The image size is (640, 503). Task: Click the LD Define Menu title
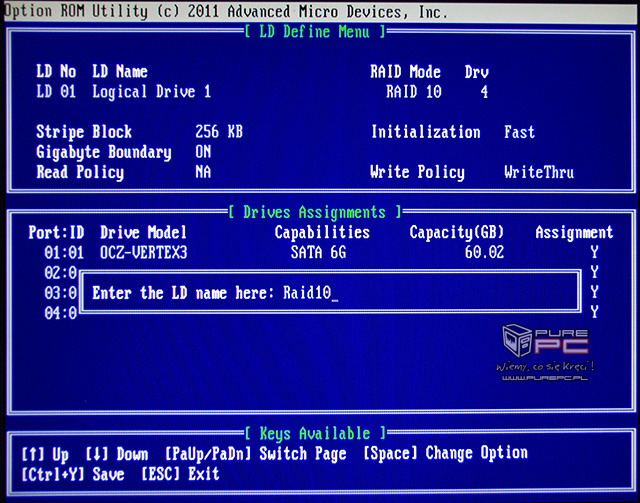point(315,32)
